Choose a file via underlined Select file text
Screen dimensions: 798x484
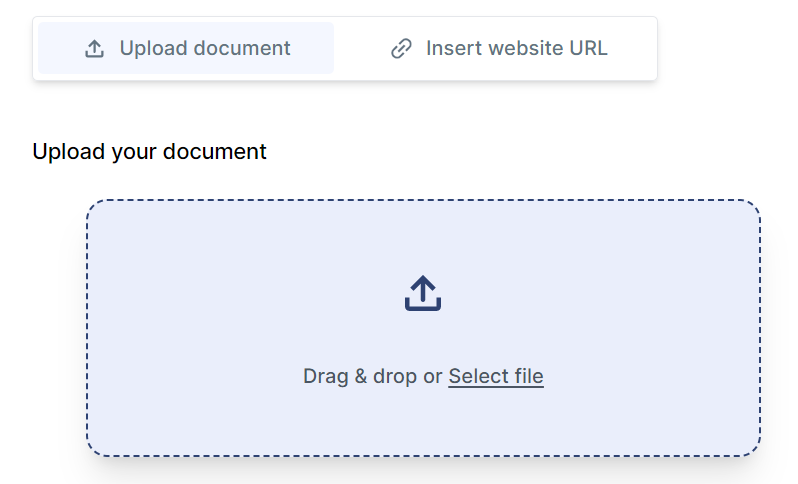click(496, 376)
